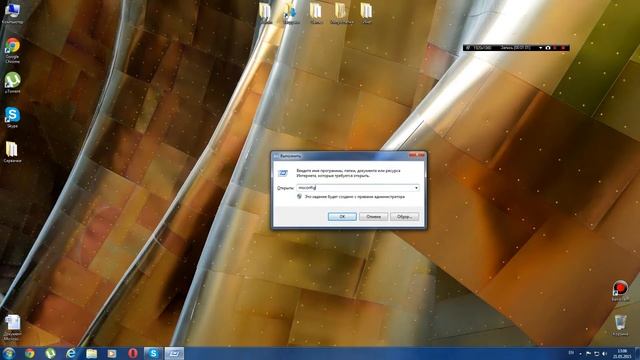
Task: Open the Google Chrome desktop shortcut
Action: [x=12, y=51]
